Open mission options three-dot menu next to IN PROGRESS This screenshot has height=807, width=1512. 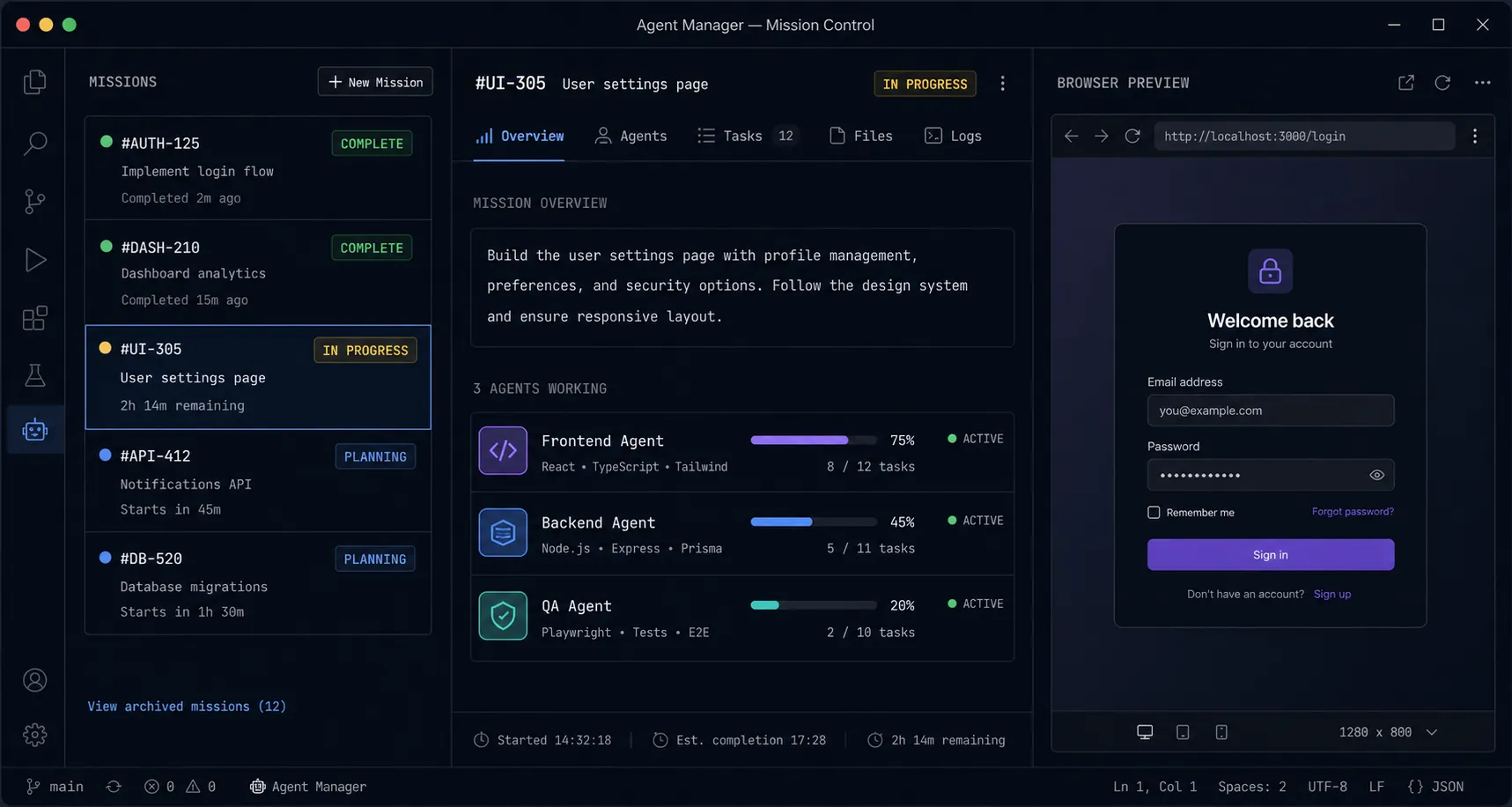point(1002,84)
